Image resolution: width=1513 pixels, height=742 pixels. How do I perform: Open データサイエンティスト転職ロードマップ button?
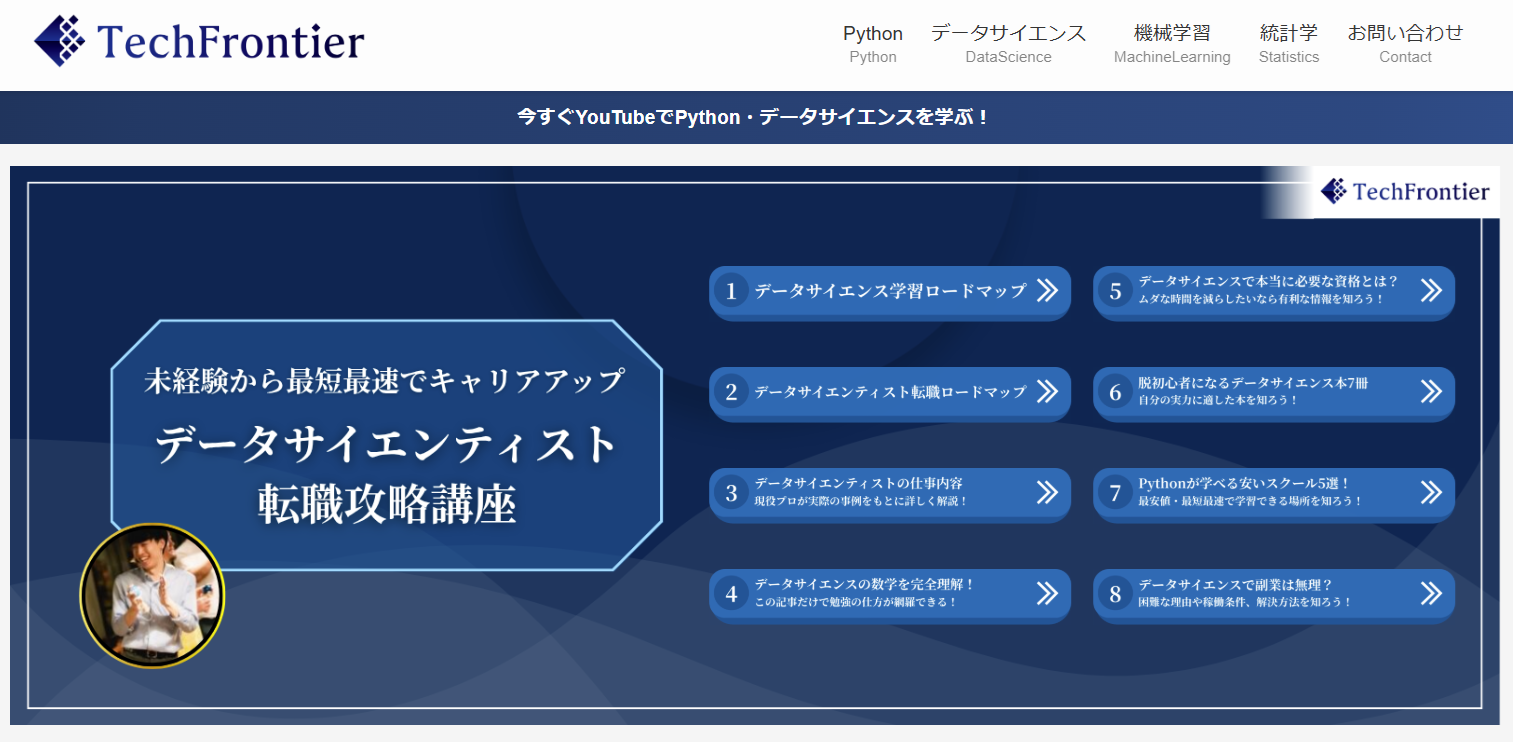pos(890,393)
